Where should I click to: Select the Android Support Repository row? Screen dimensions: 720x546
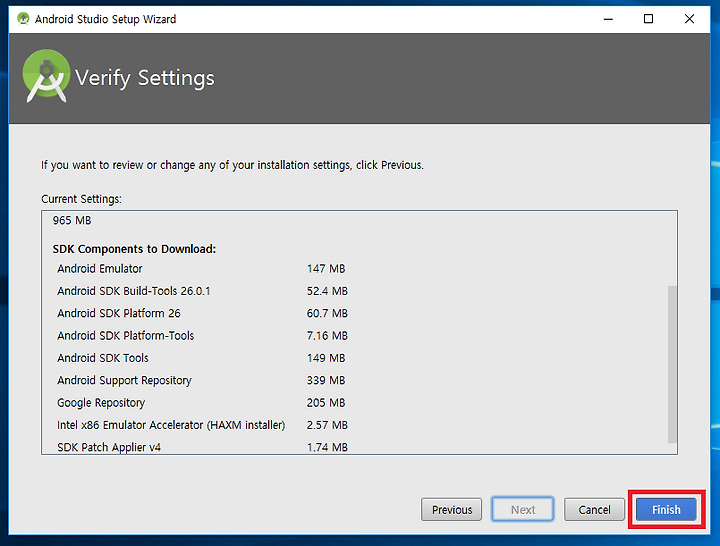pos(201,380)
